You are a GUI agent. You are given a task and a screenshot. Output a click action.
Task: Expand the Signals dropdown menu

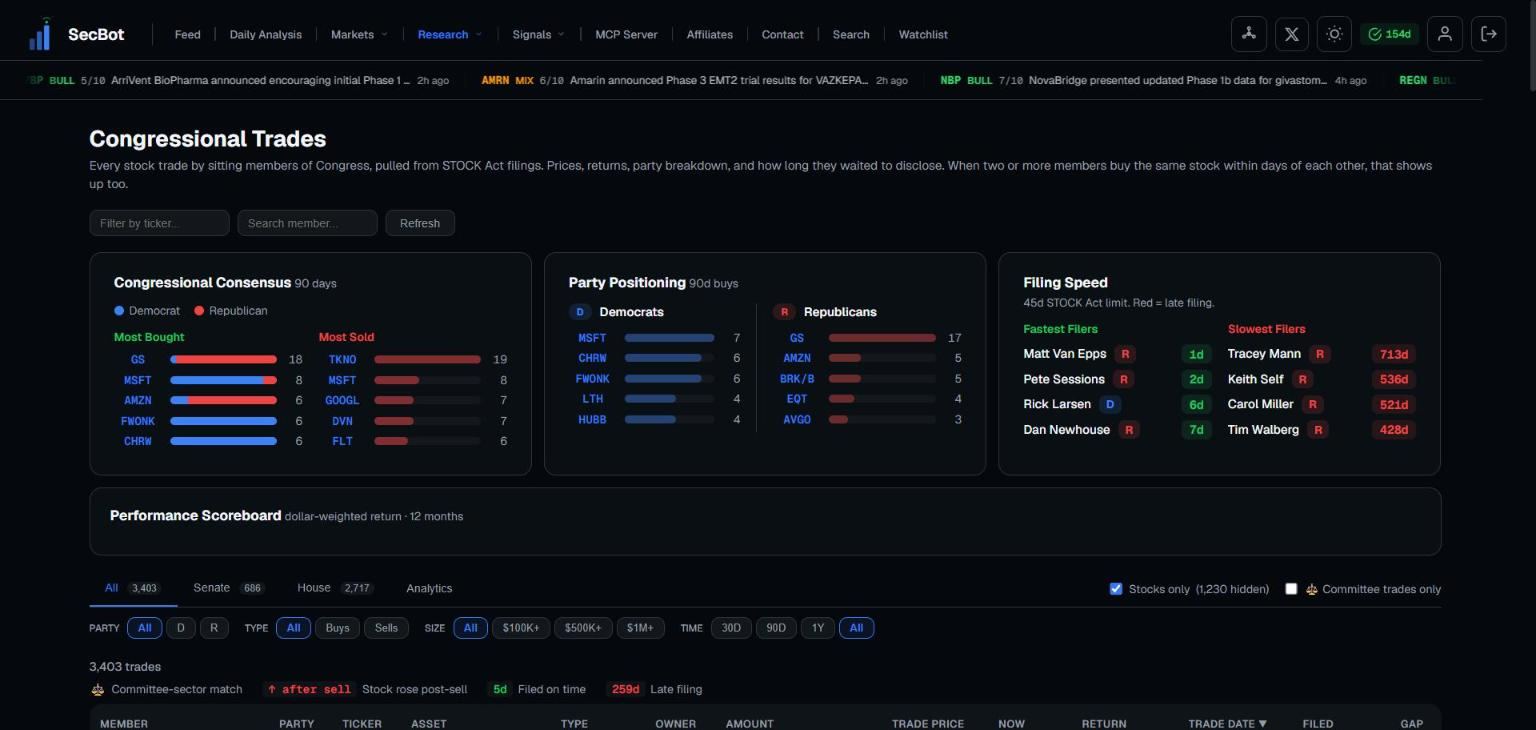[x=538, y=34]
